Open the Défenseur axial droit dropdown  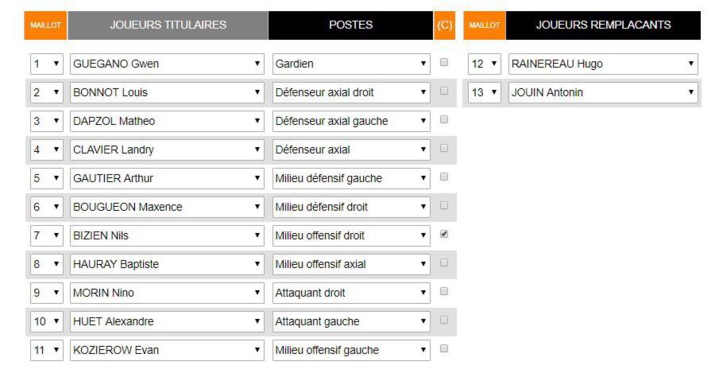[351, 92]
